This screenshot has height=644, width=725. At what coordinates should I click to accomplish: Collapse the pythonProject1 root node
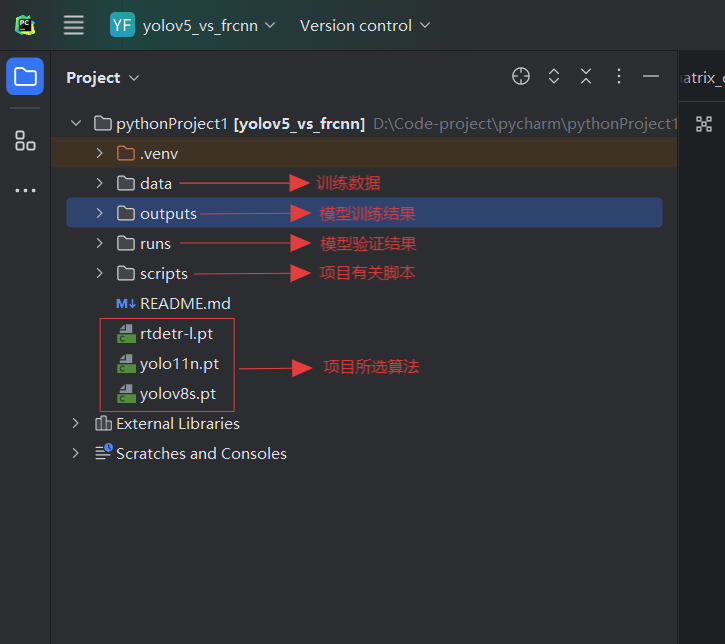(75, 124)
